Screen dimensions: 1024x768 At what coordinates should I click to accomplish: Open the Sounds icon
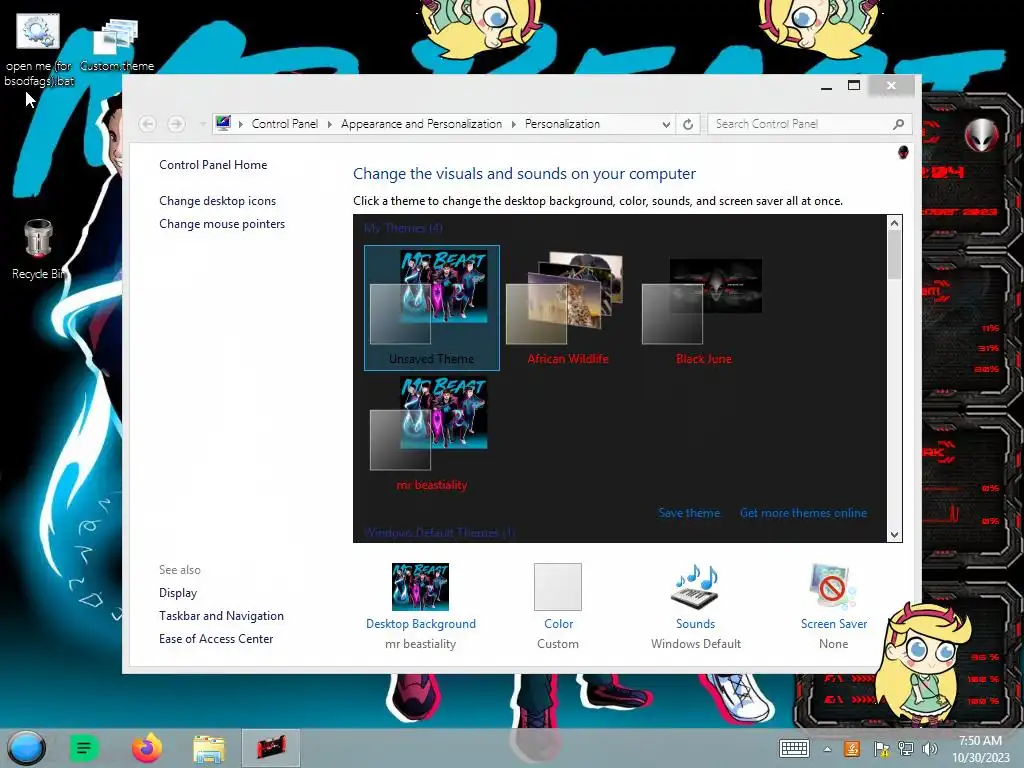(x=696, y=586)
